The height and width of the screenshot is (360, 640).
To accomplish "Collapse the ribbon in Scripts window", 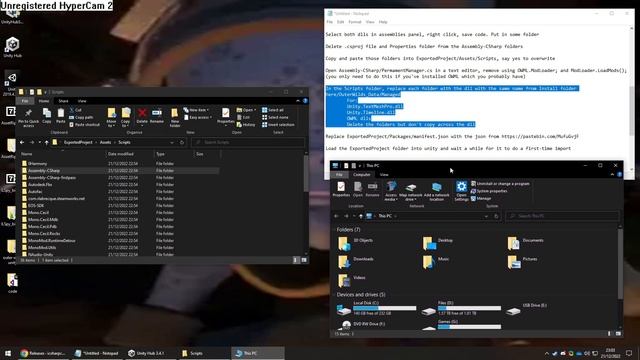I will 298,101.
